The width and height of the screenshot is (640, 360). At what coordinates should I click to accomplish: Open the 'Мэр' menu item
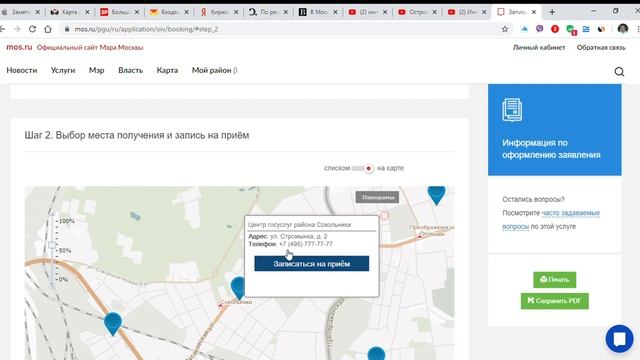coord(96,70)
